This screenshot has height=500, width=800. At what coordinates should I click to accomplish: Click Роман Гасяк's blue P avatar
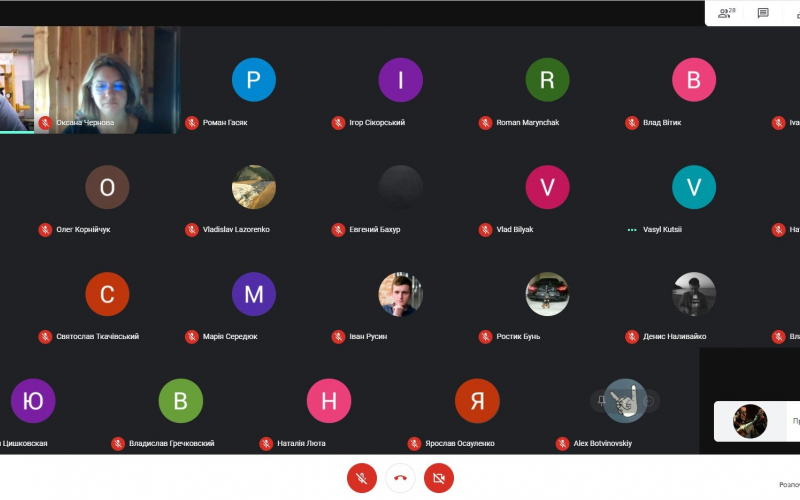254,80
